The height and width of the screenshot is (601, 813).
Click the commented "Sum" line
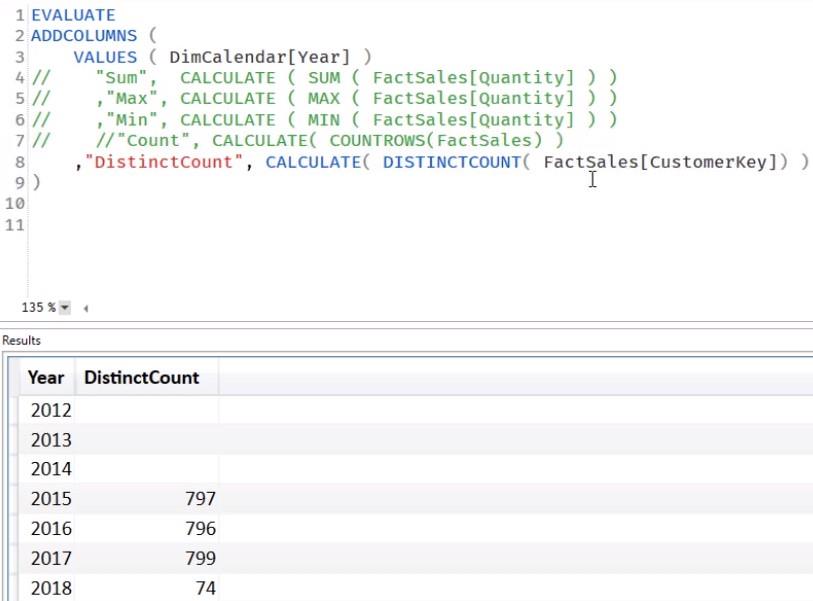[325, 78]
